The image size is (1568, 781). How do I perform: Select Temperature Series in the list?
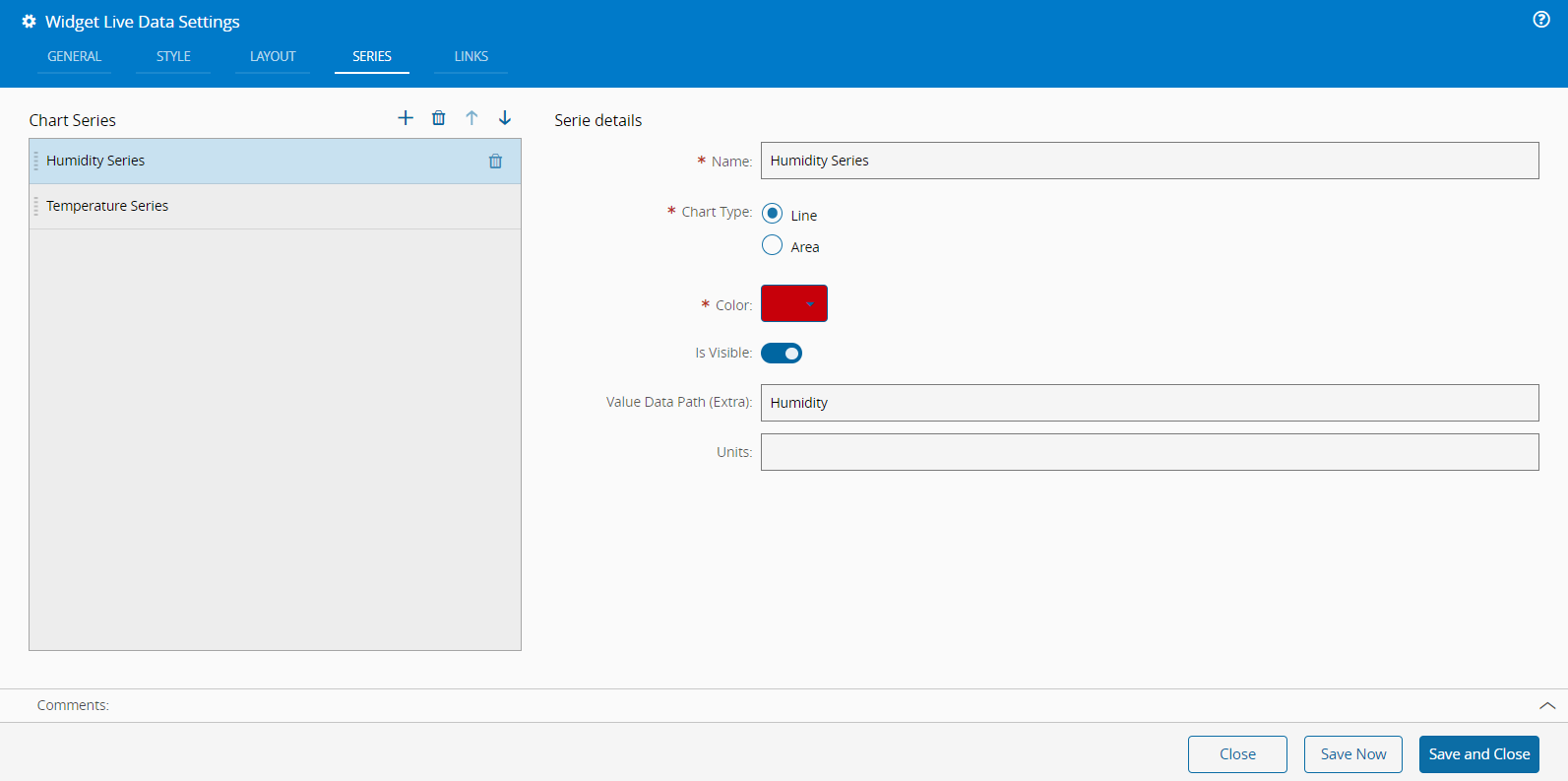coord(107,206)
